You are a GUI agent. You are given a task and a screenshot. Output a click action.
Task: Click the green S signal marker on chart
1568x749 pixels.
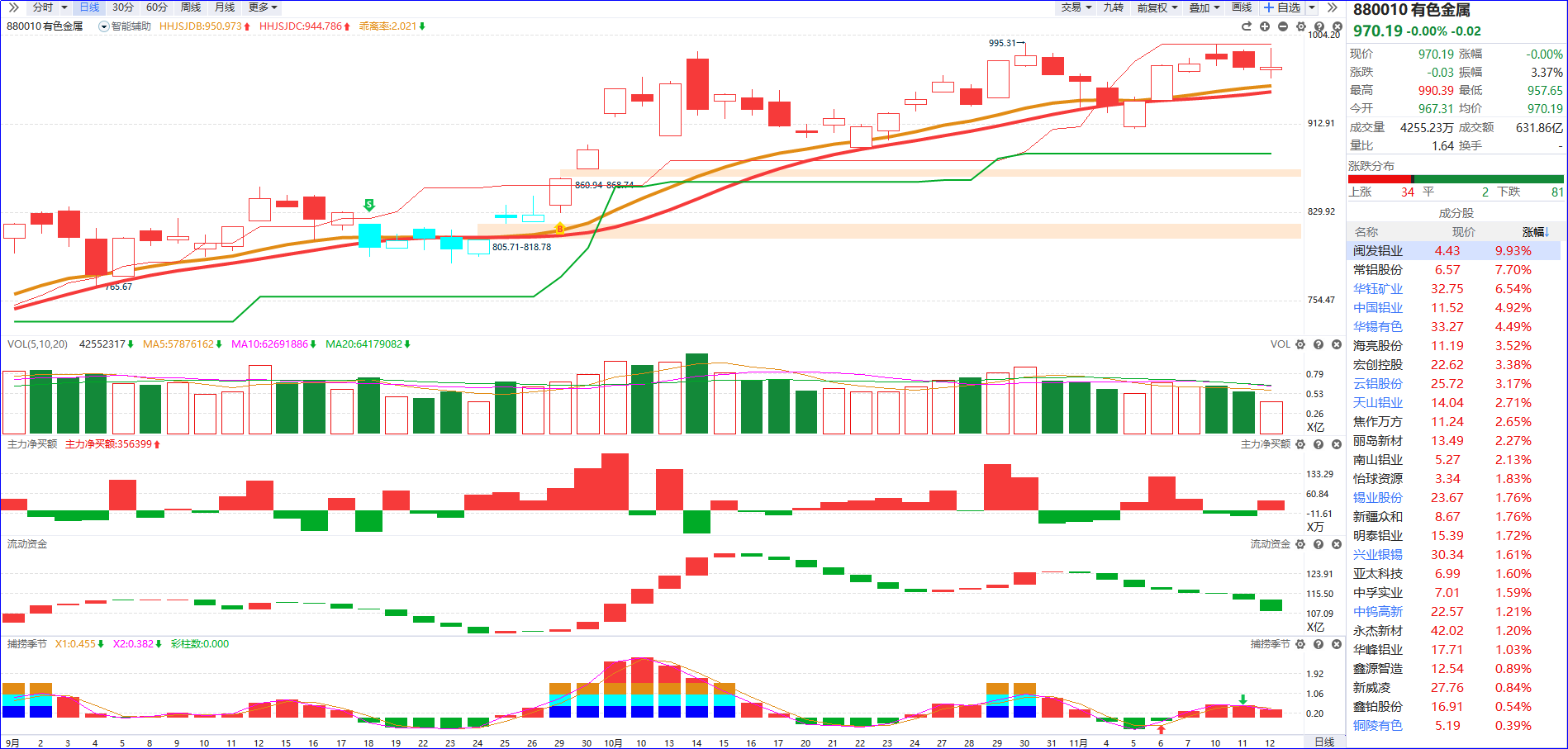click(x=369, y=205)
